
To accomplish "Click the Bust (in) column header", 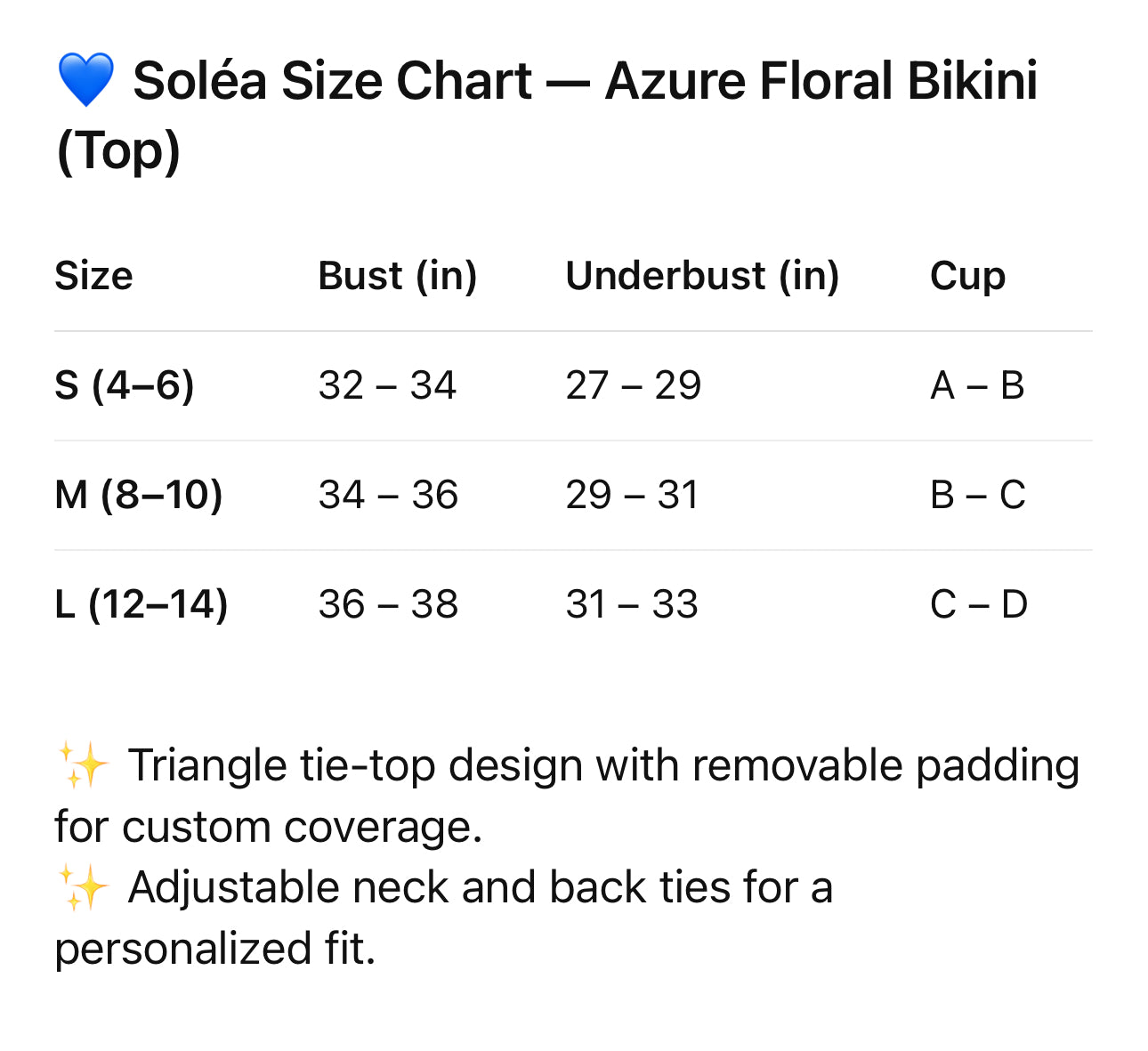I will 397,276.
